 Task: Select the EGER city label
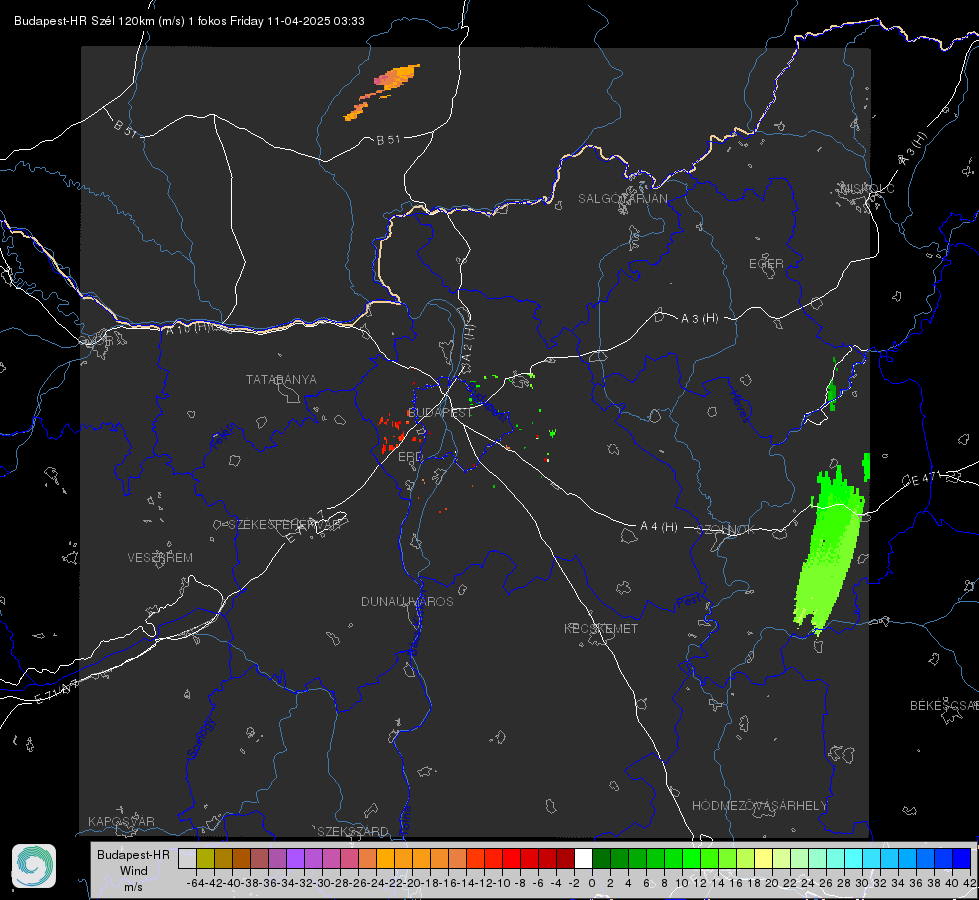(x=766, y=264)
